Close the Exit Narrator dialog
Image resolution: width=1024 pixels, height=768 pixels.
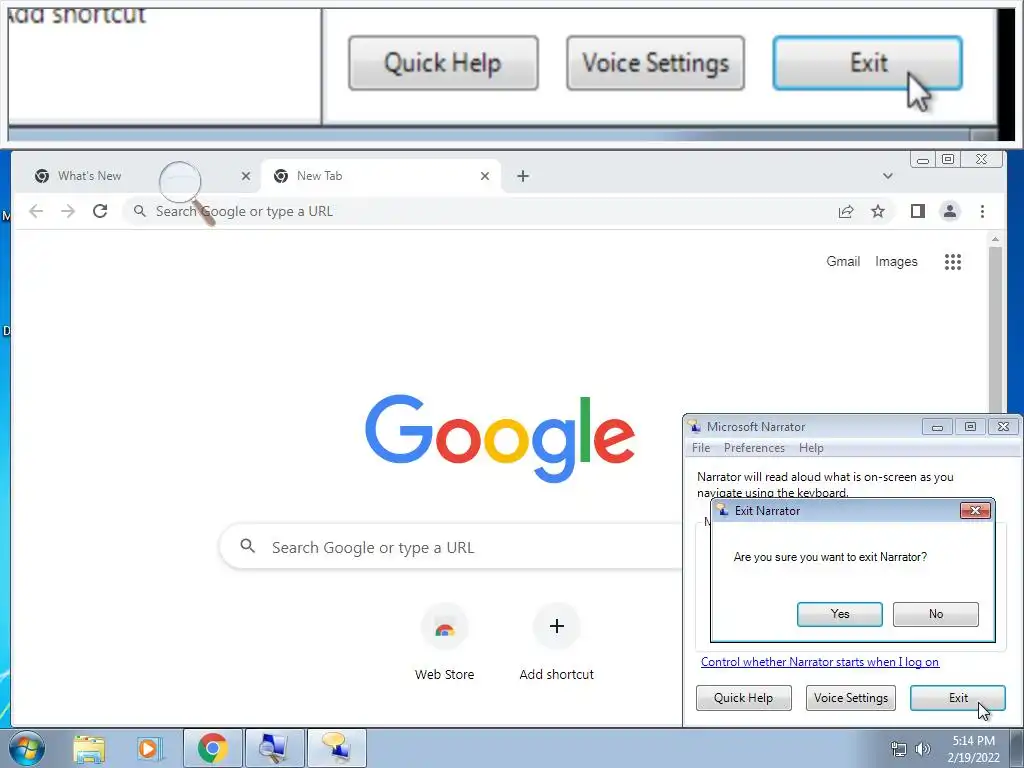coord(976,510)
